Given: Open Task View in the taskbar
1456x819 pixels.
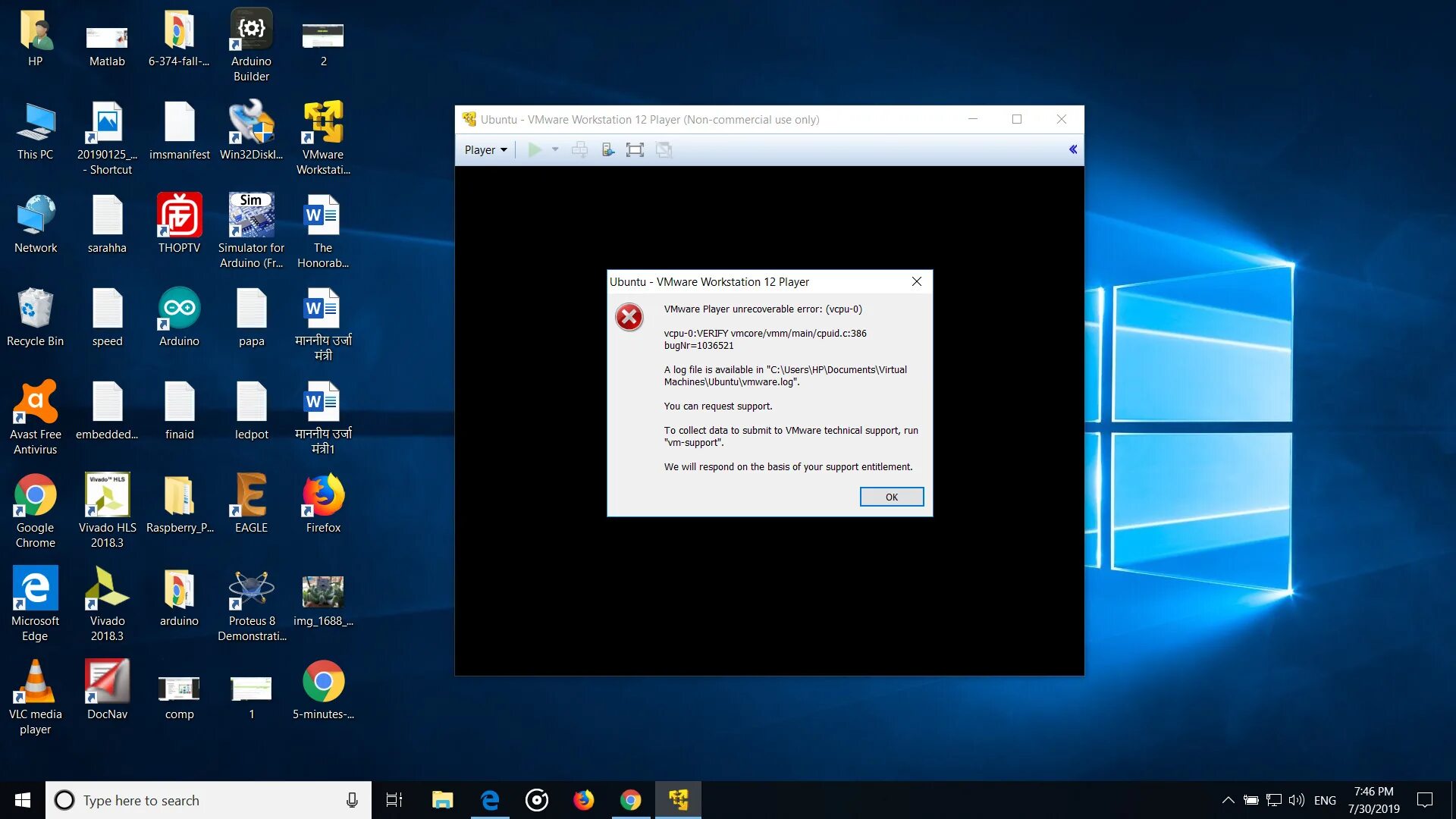Looking at the screenshot, I should [x=394, y=800].
